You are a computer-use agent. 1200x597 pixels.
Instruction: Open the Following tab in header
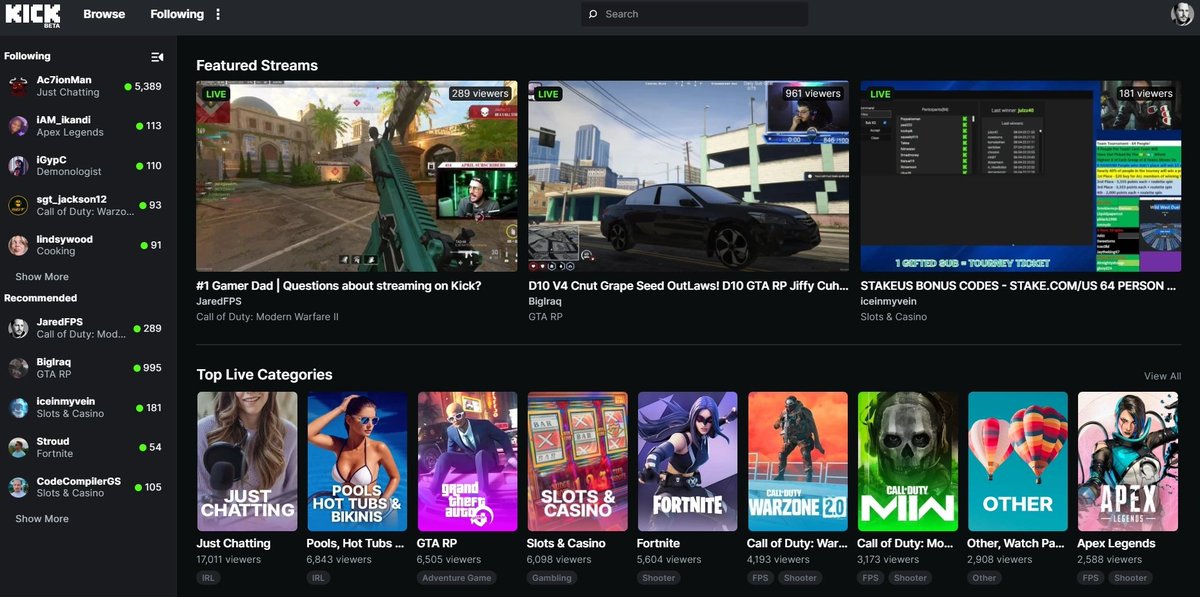coord(177,14)
